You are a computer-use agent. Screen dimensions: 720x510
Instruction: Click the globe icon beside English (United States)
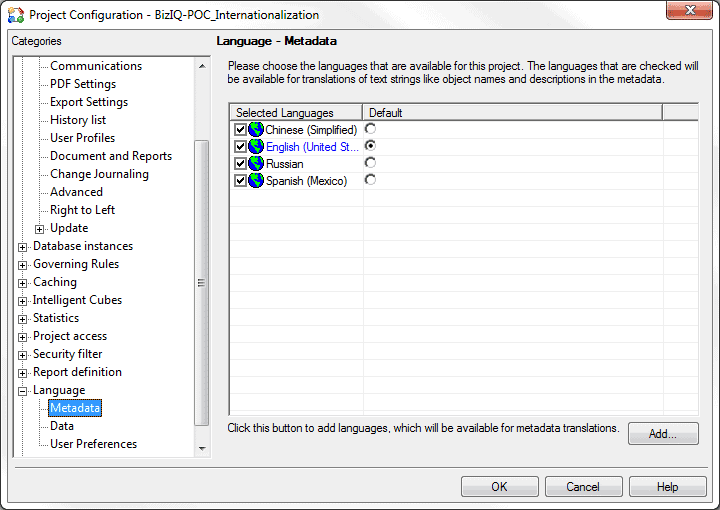point(256,146)
